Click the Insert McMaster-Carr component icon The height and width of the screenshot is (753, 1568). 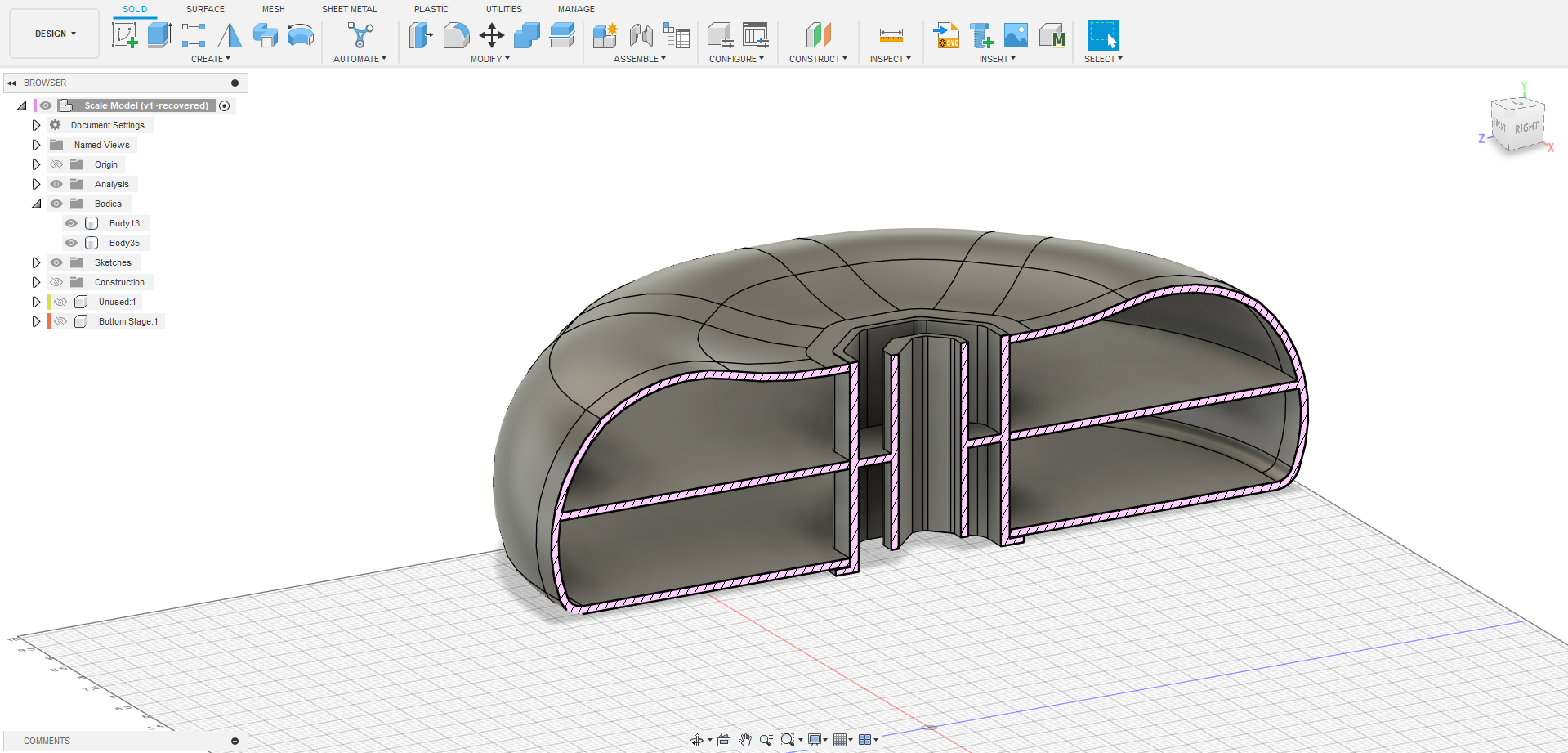(981, 35)
